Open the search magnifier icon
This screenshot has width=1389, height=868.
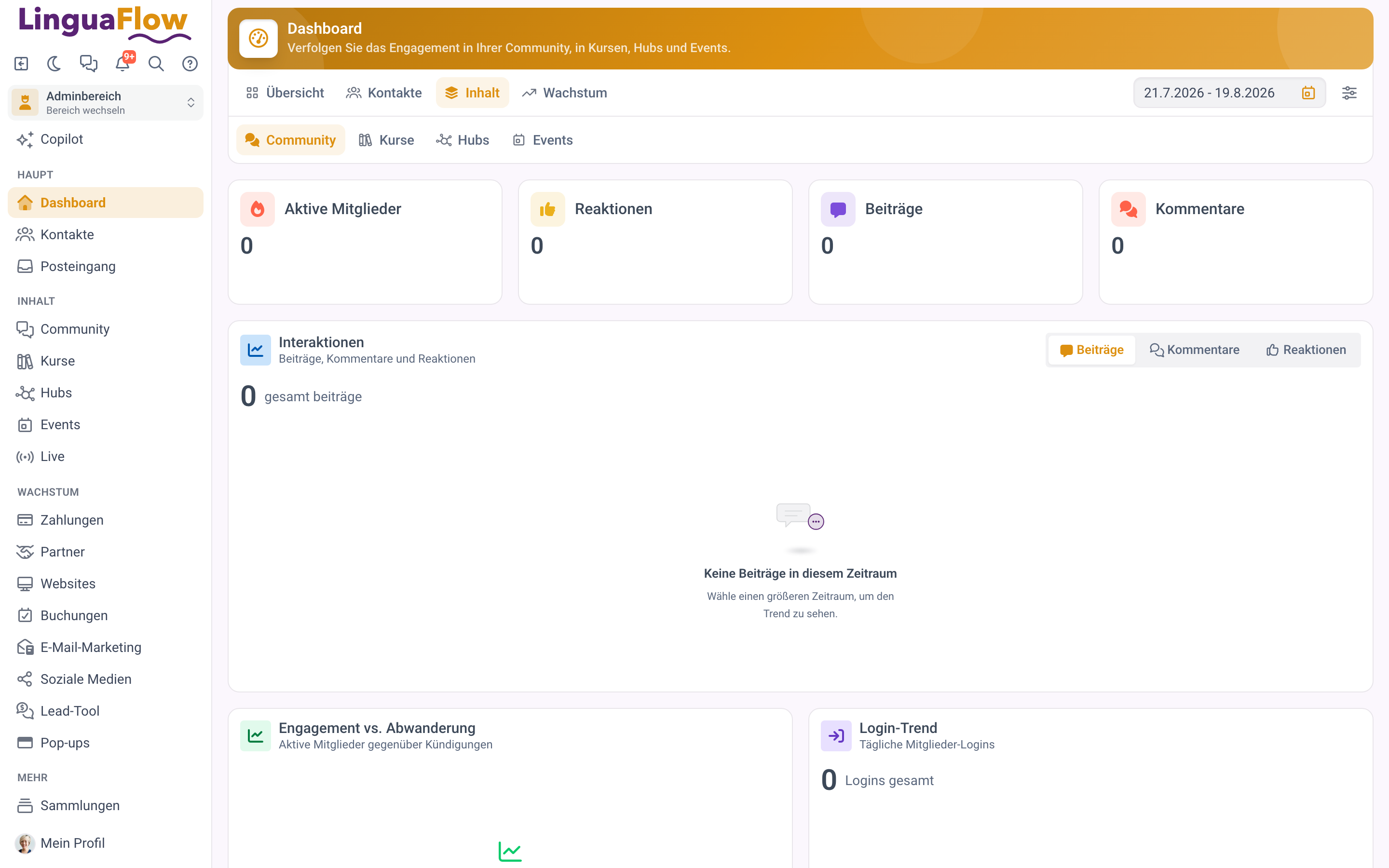coord(156,64)
